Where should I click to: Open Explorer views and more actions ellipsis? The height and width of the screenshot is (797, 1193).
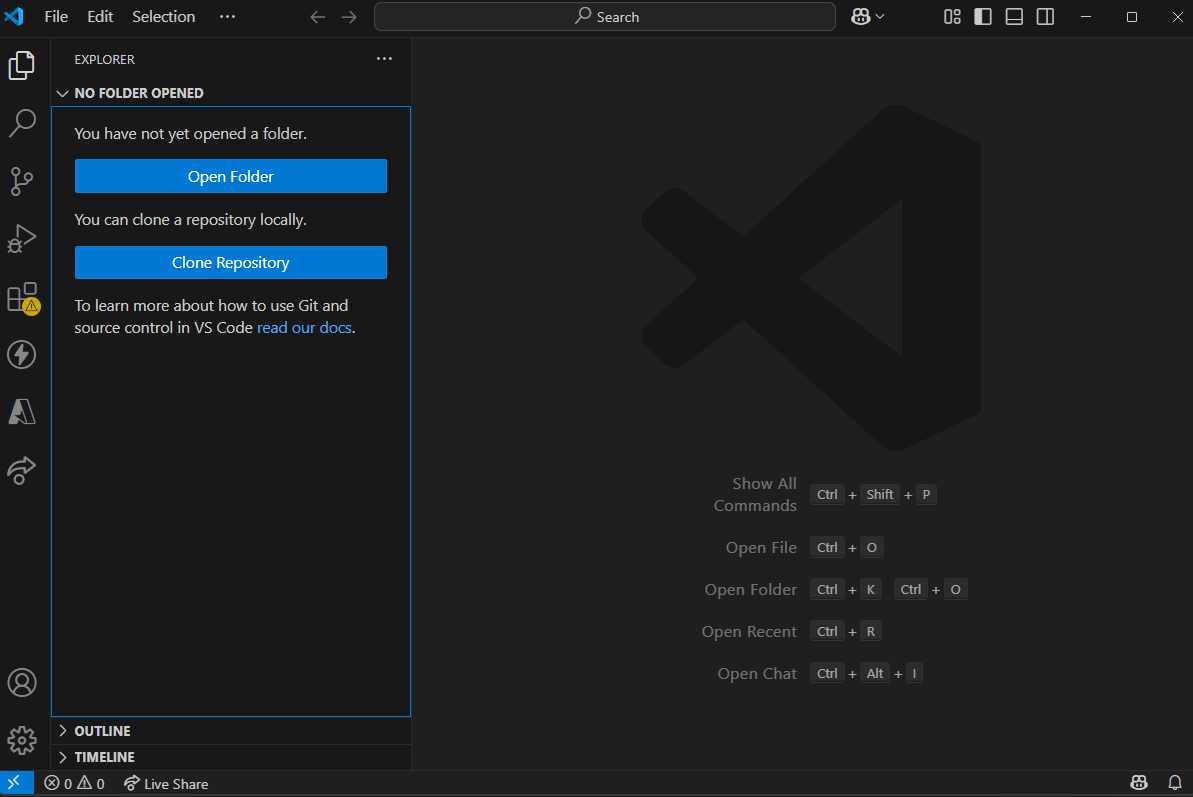click(x=384, y=59)
